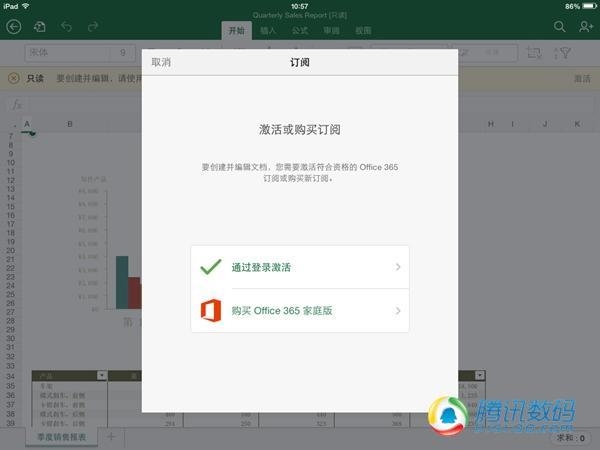The width and height of the screenshot is (600, 450).
Task: Select column A header
Action: click(27, 124)
